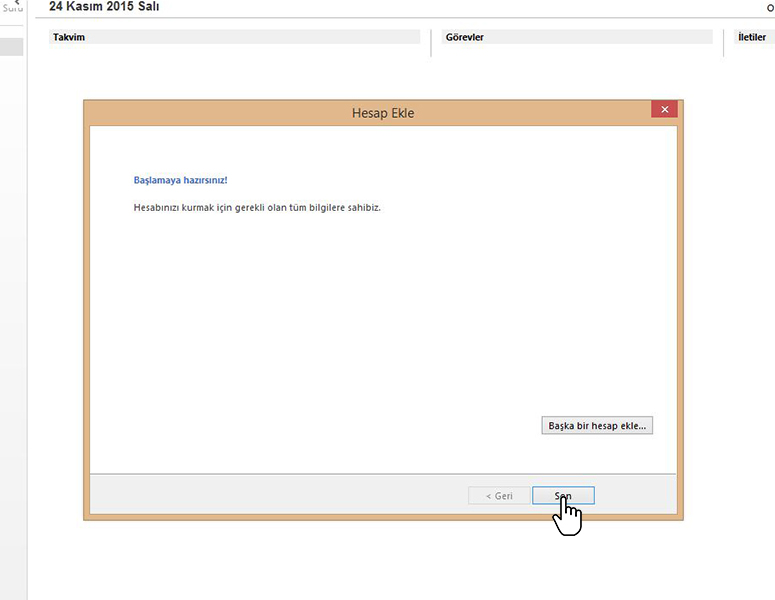Click the Hesap Ekle dialog title bar
The height and width of the screenshot is (600, 775).
[x=382, y=113]
